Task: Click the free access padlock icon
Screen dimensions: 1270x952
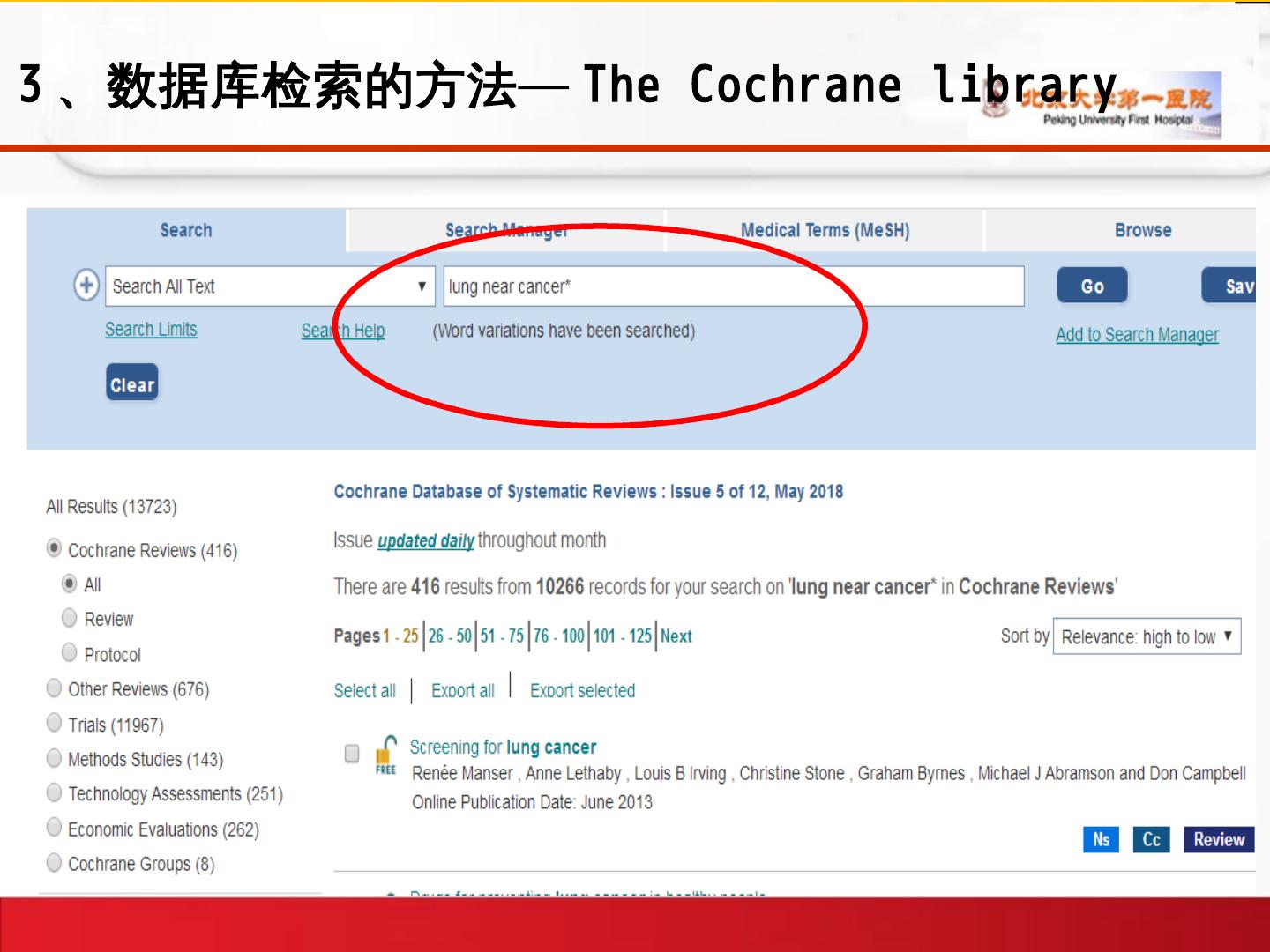Action: (x=386, y=755)
